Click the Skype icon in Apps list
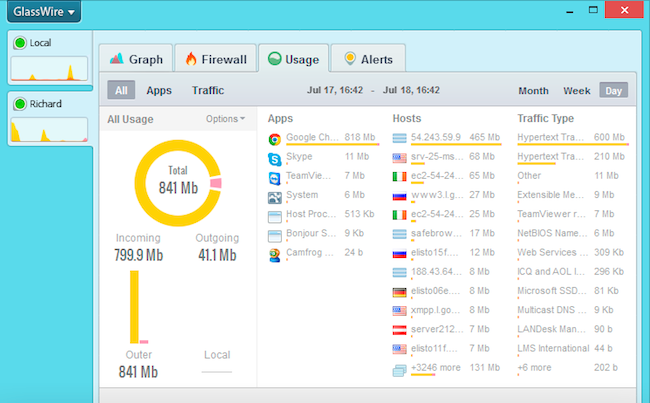 (x=274, y=158)
